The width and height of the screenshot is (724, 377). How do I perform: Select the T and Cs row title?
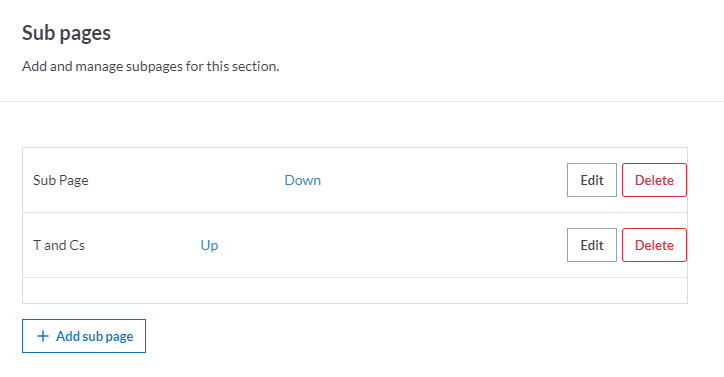[x=59, y=245]
